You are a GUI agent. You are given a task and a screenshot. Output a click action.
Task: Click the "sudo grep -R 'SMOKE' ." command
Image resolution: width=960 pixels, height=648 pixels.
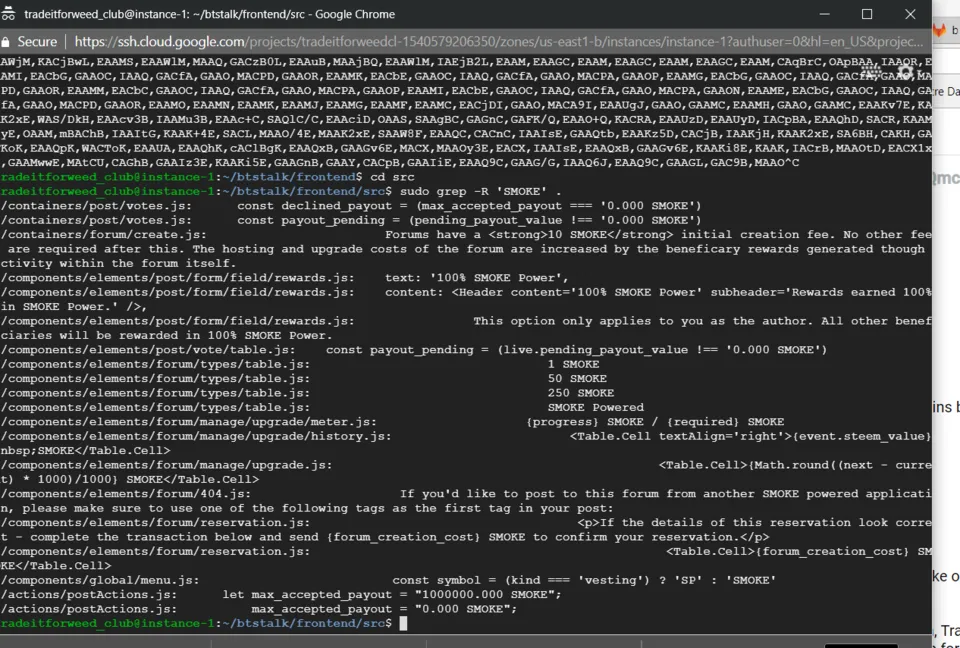(481, 191)
